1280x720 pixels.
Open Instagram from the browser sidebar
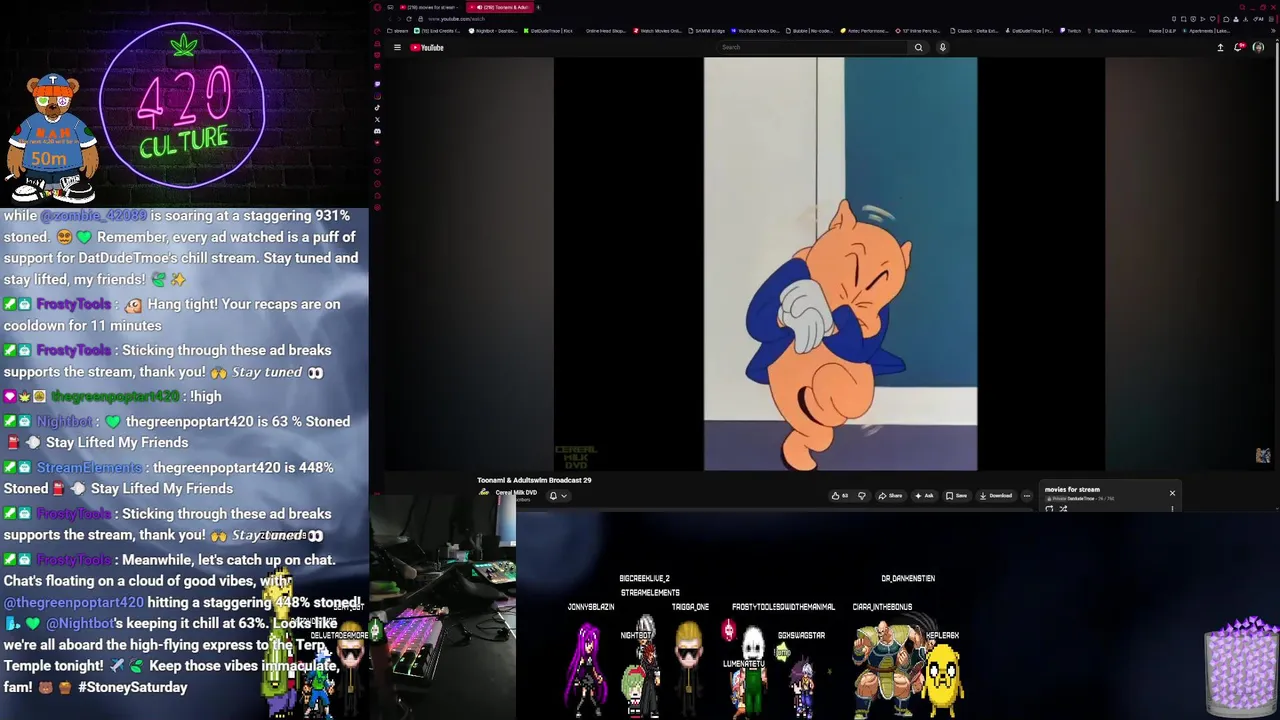[x=377, y=96]
